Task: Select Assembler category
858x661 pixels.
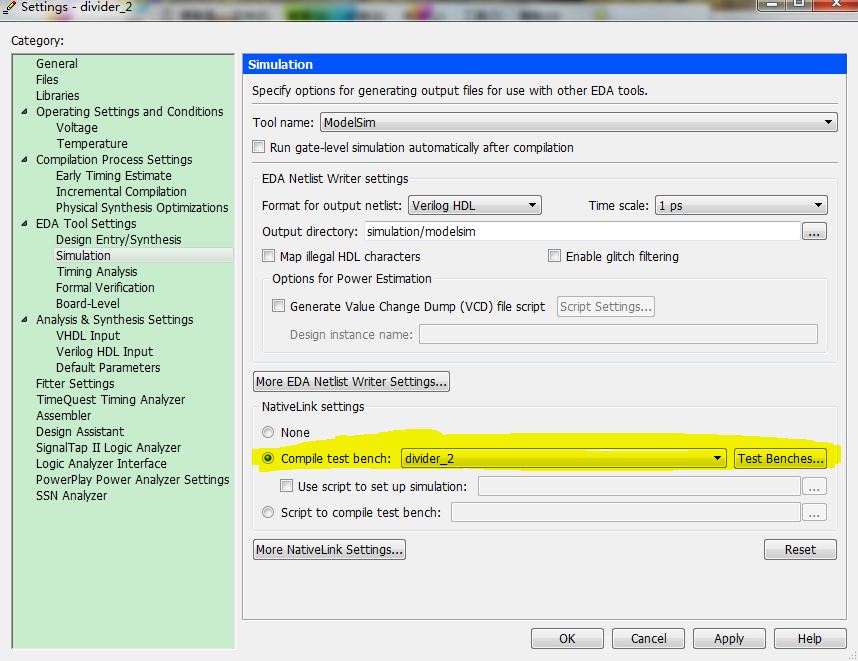Action: [63, 415]
